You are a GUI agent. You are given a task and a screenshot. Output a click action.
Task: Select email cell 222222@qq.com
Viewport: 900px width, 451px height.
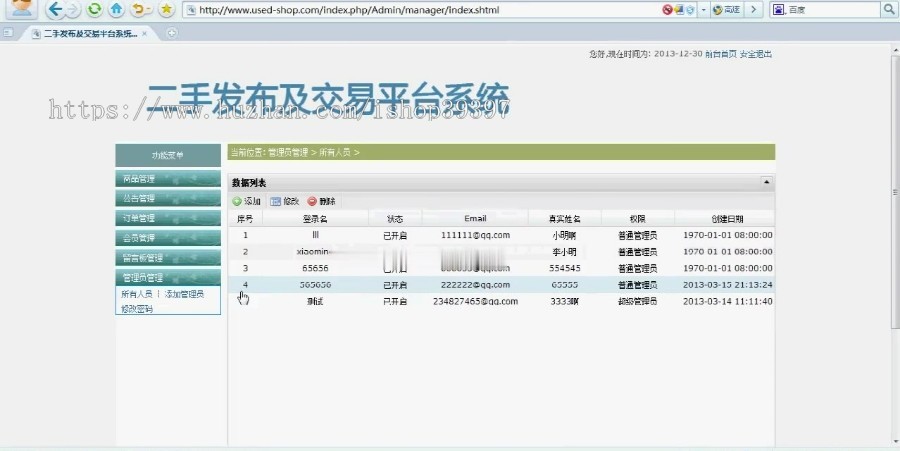(475, 285)
